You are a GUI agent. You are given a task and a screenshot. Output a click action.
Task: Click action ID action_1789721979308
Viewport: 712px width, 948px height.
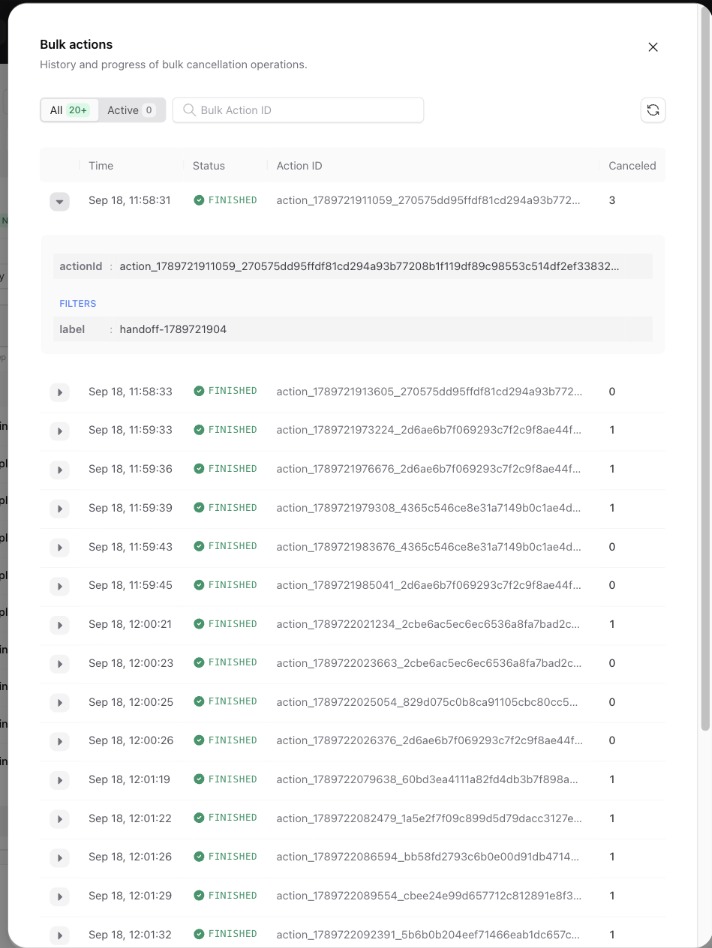tap(429, 508)
